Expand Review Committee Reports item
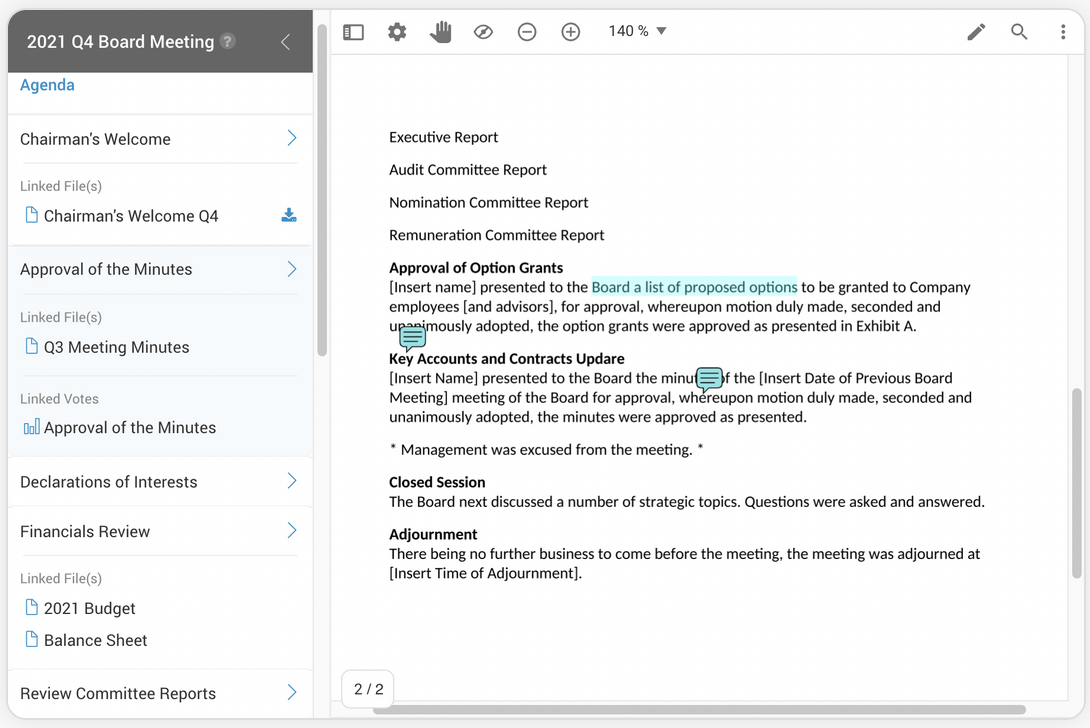The width and height of the screenshot is (1090, 728). pos(292,693)
